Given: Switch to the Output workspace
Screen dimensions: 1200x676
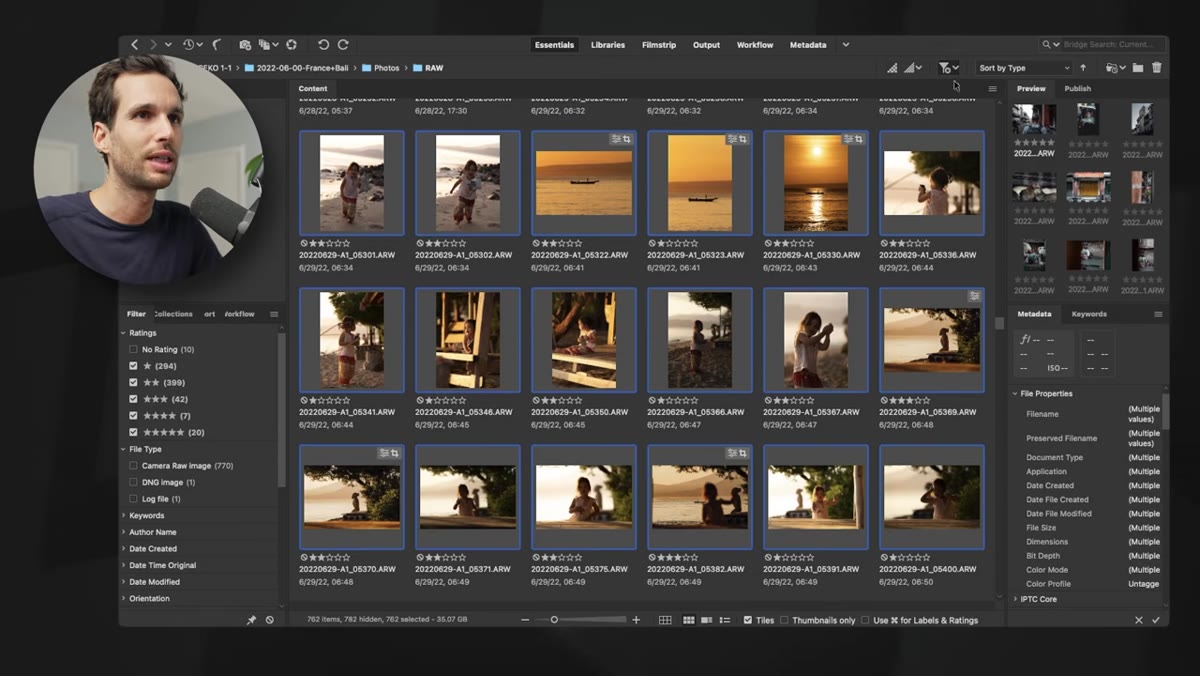Looking at the screenshot, I should 706,45.
